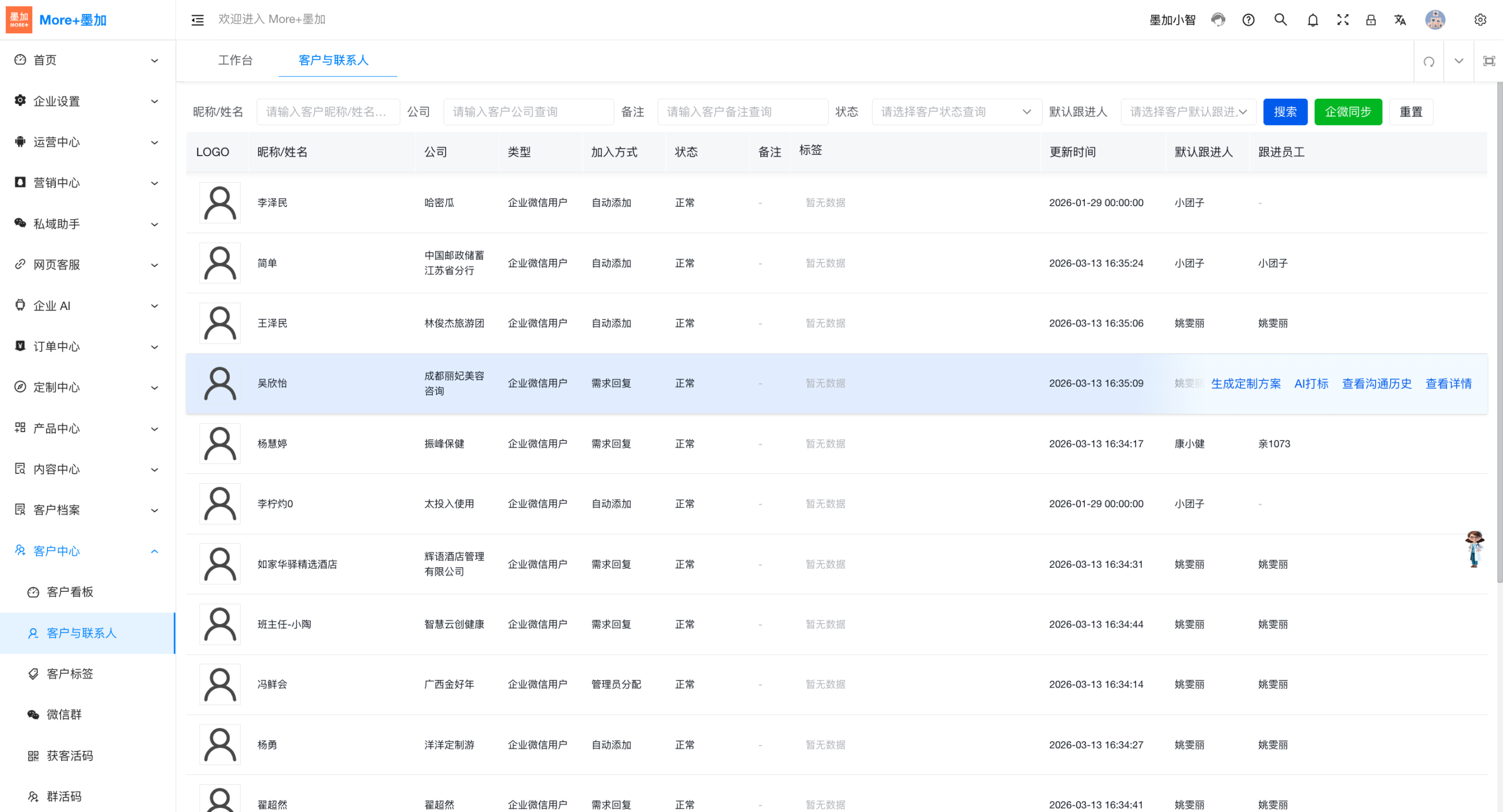1503x812 pixels.
Task: Click the help question mark icon
Action: pyautogui.click(x=1248, y=20)
